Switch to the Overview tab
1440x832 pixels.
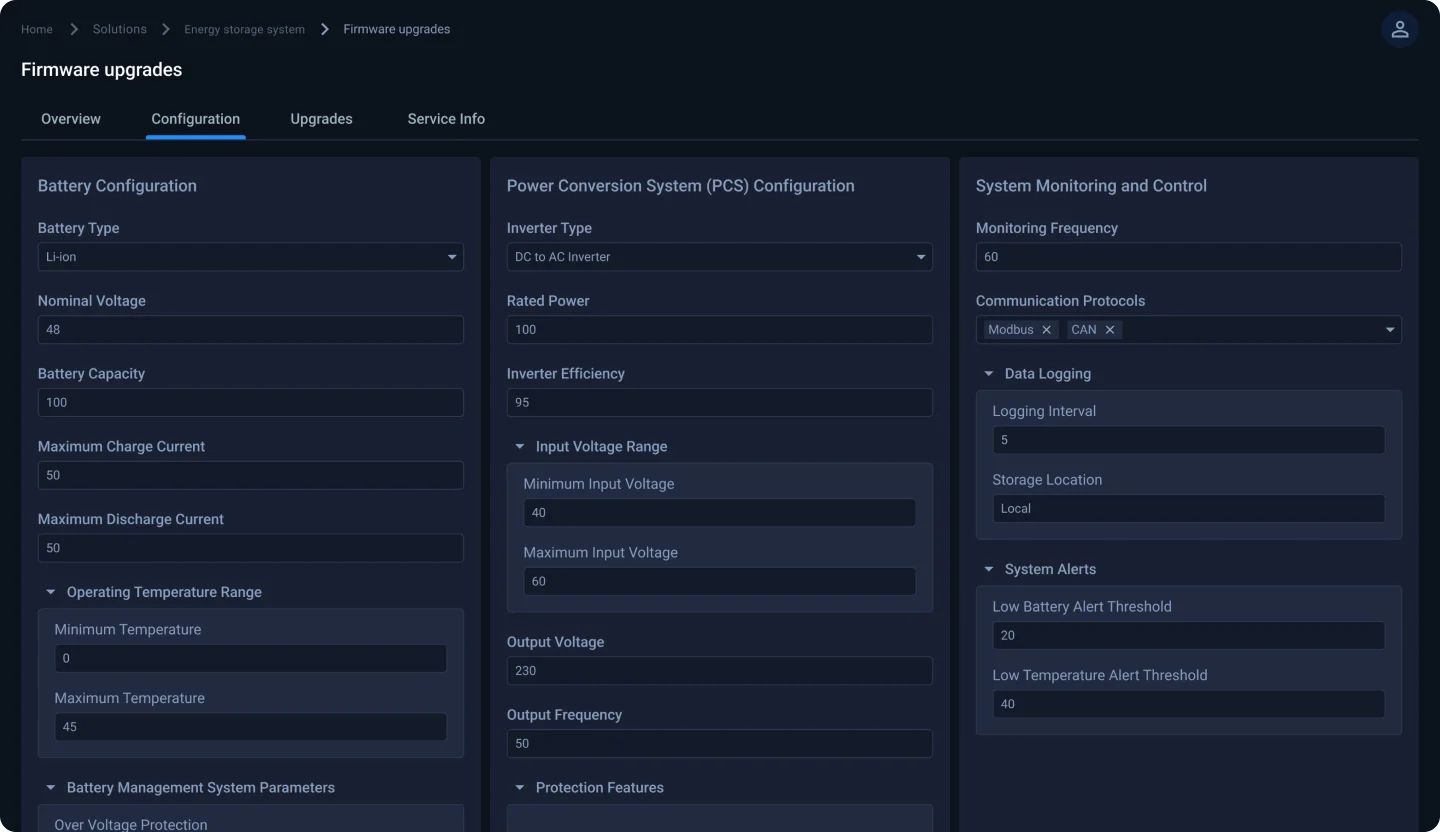pos(71,119)
